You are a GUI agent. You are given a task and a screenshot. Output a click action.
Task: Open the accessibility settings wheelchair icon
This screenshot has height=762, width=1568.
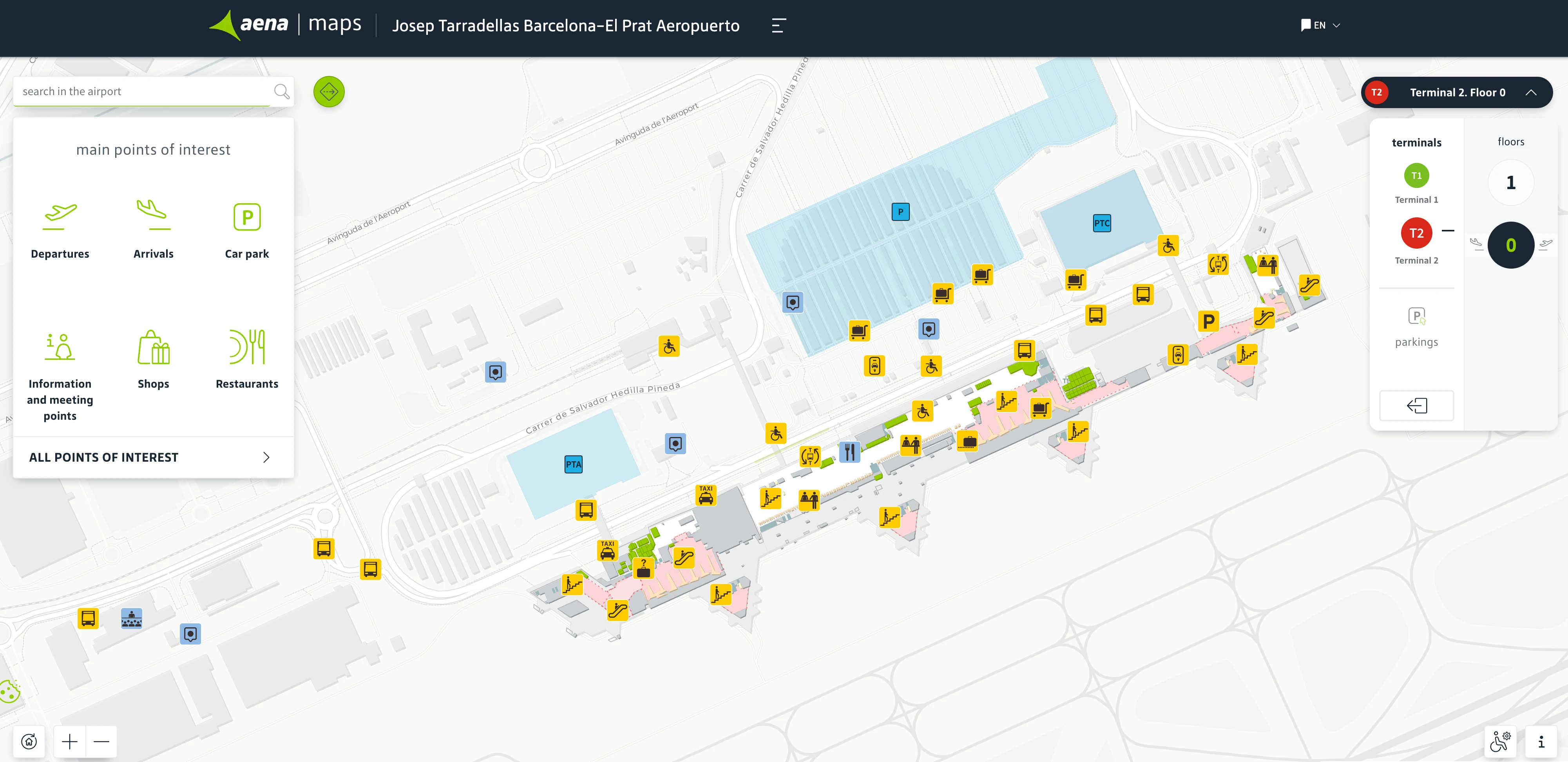pos(1500,741)
